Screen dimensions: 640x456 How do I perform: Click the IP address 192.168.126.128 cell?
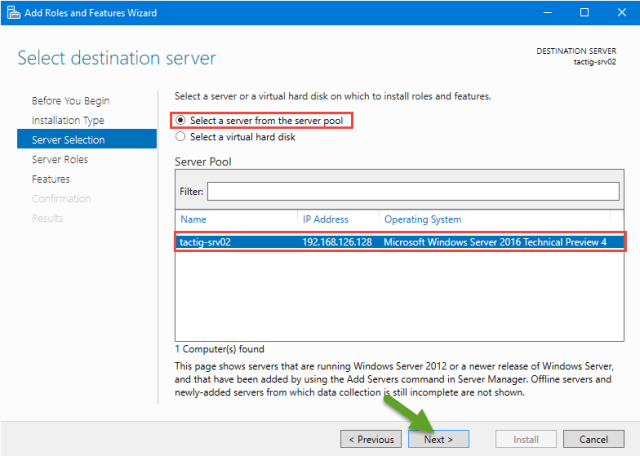(337, 242)
